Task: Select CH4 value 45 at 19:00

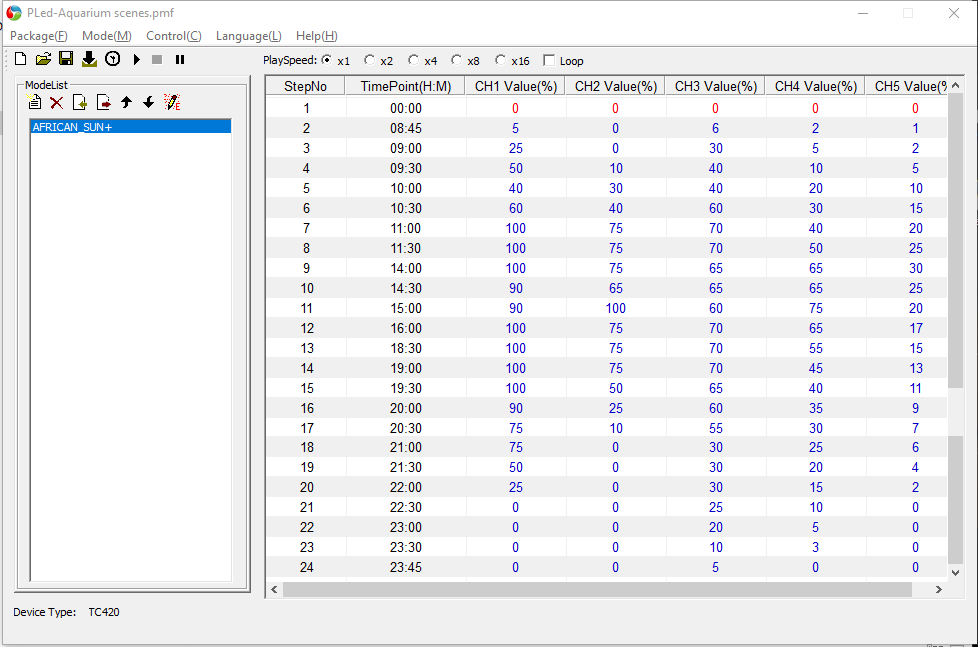Action: (x=815, y=368)
